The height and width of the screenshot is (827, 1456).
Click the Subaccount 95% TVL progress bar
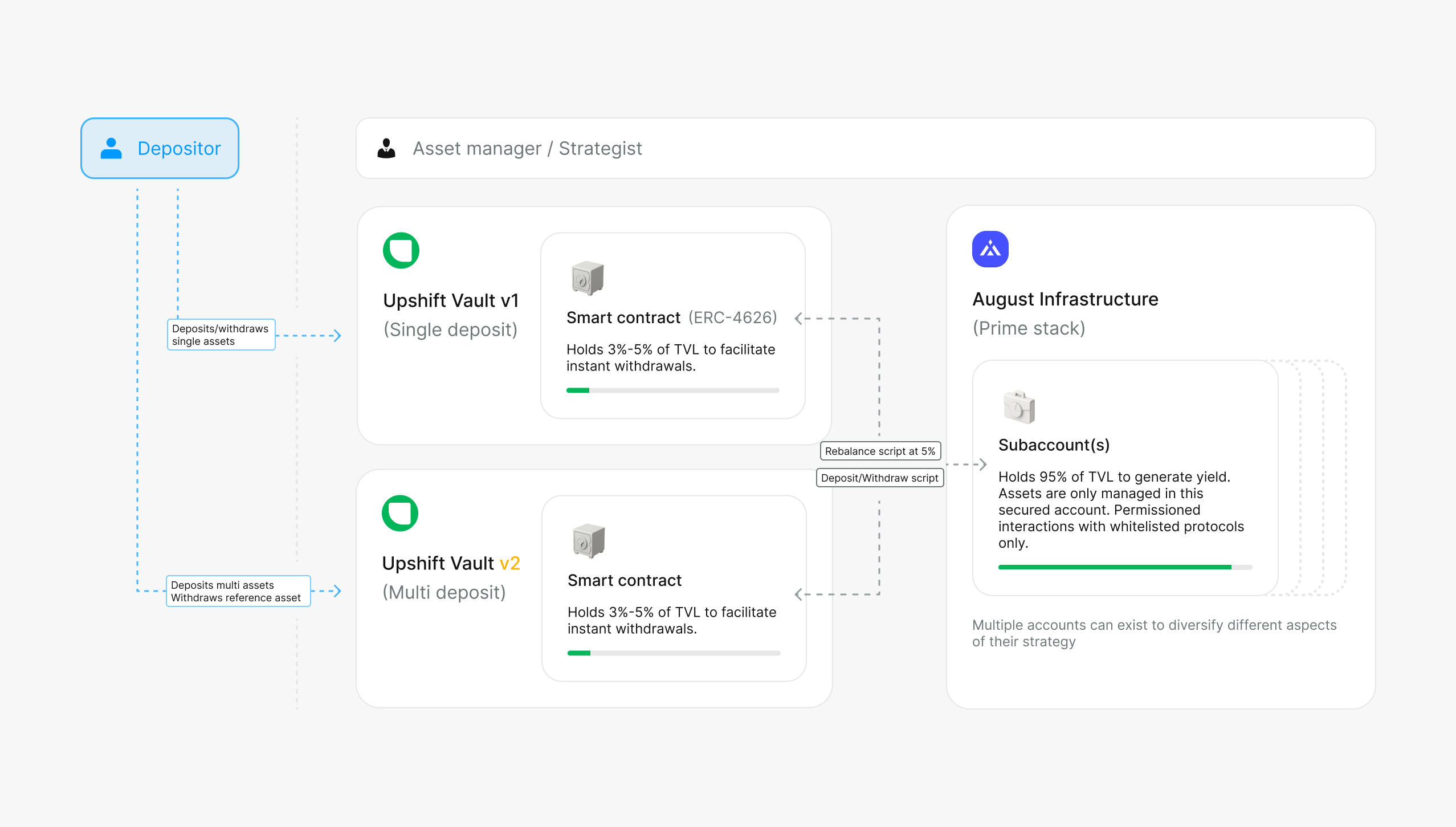point(1124,567)
